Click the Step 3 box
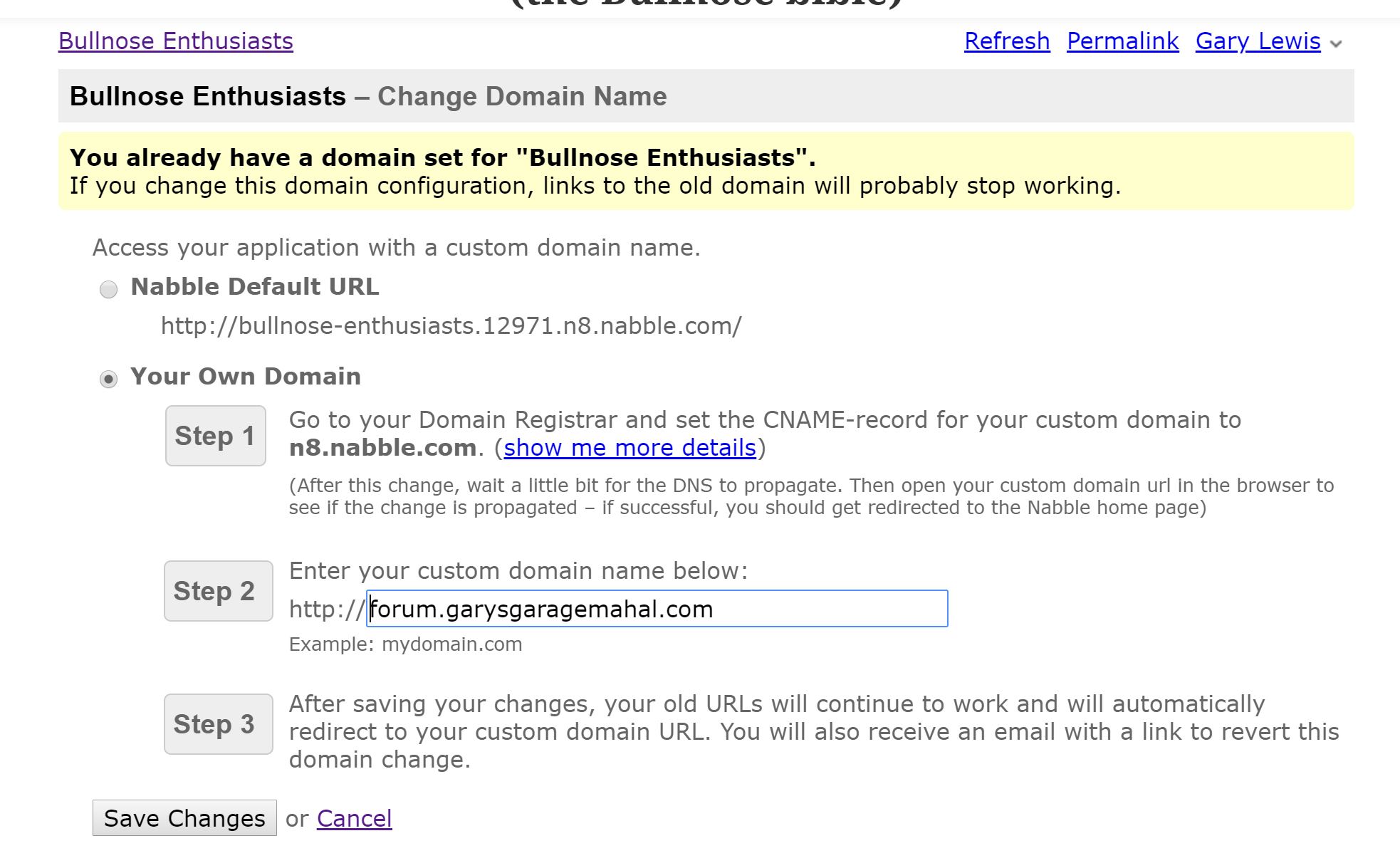Viewport: 1400px width, 863px height. click(218, 724)
